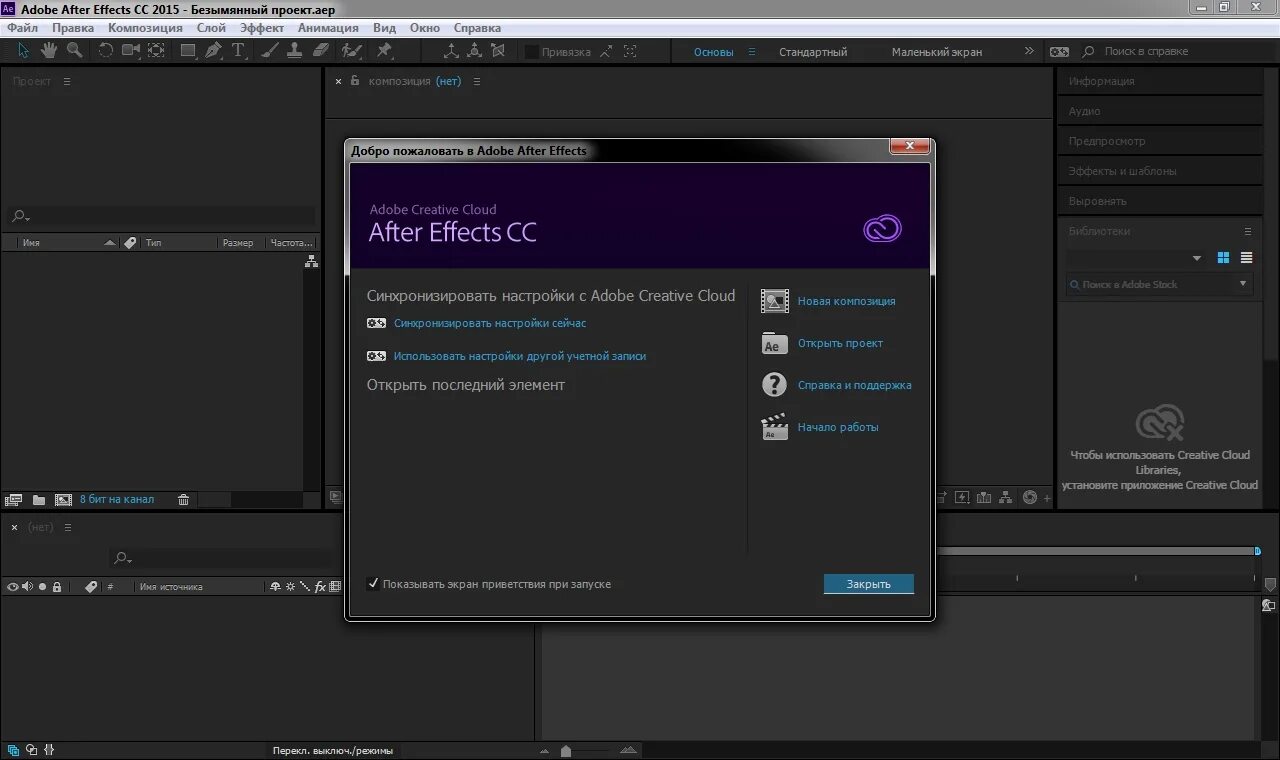The image size is (1280, 760).
Task: Create a new folder in Project panel
Action: pyautogui.click(x=39, y=500)
